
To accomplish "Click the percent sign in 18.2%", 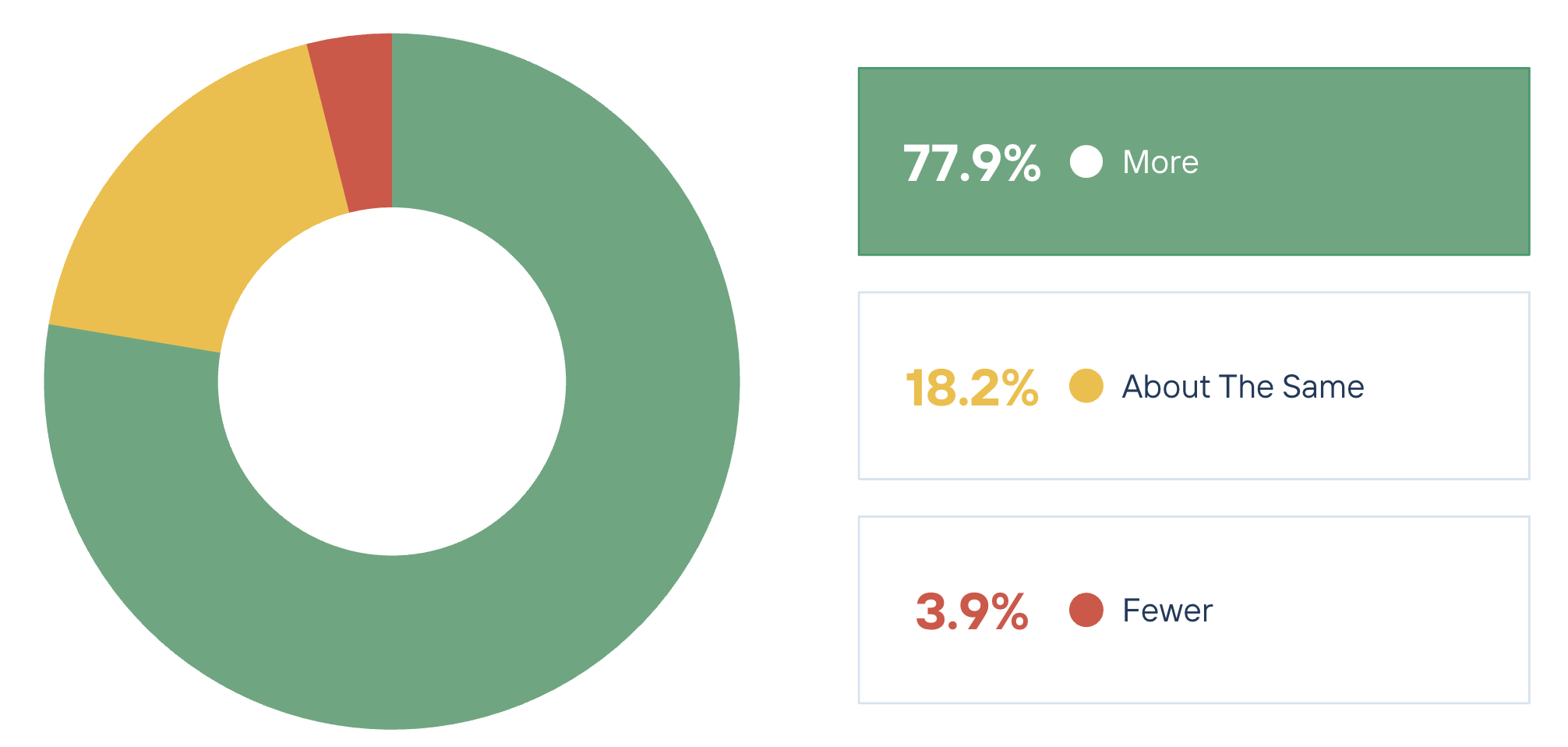I will (1021, 388).
